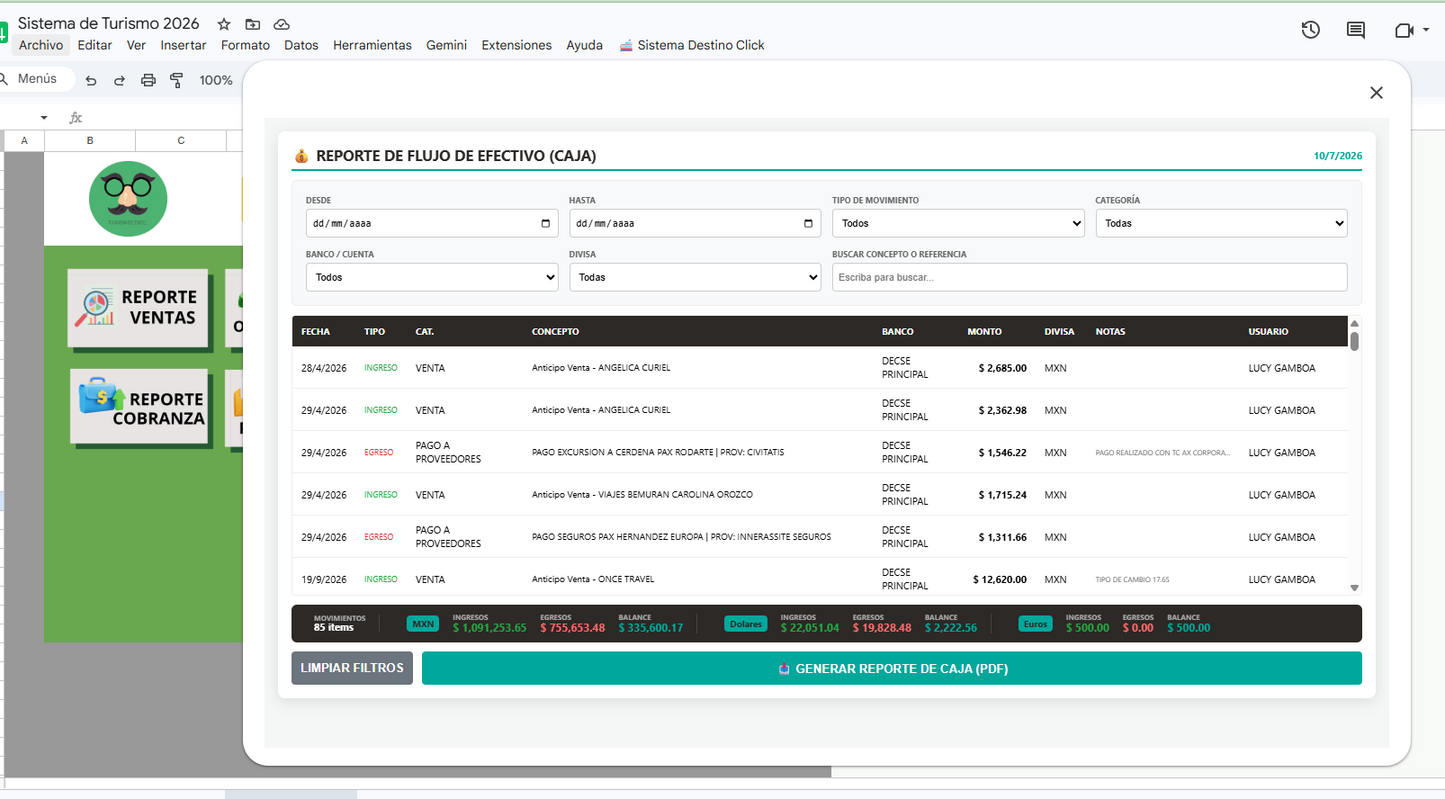Click the Buscar Concepto o Referencia field
The width and height of the screenshot is (1445, 799).
tap(1090, 277)
